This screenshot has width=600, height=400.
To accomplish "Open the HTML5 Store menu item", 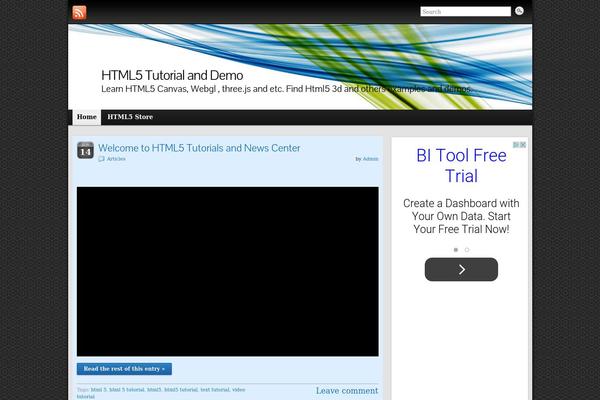I will 130,117.
